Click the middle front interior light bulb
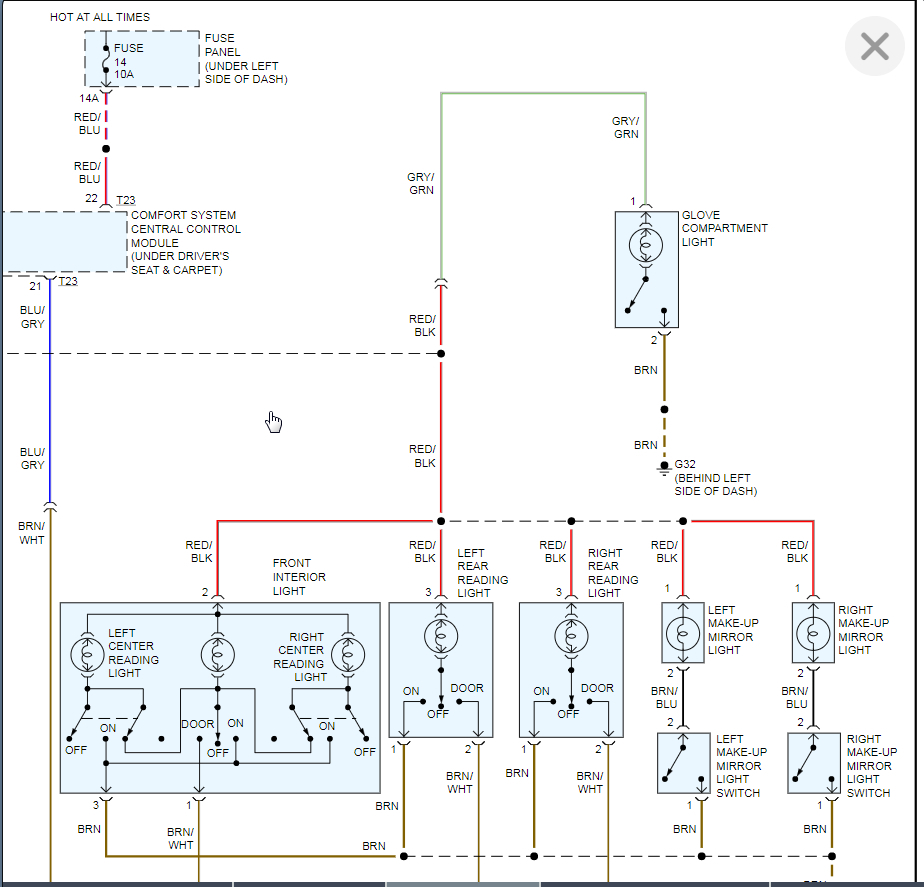This screenshot has width=924, height=887. [x=217, y=655]
